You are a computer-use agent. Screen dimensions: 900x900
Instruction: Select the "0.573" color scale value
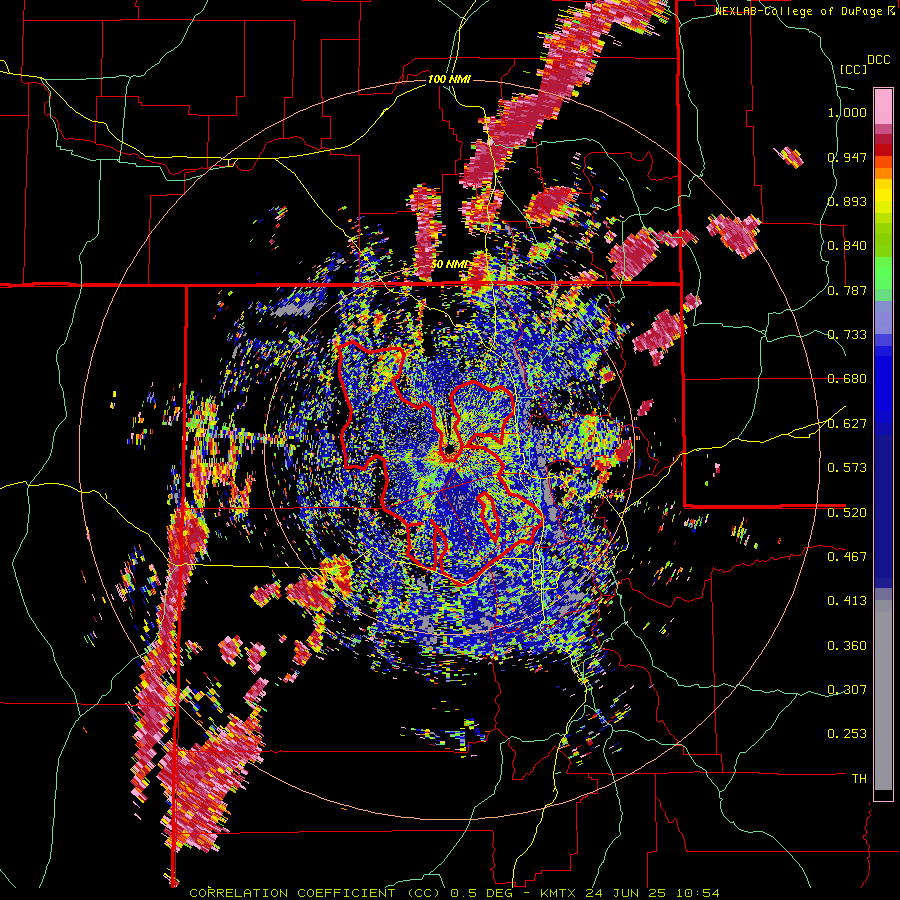[x=847, y=468]
